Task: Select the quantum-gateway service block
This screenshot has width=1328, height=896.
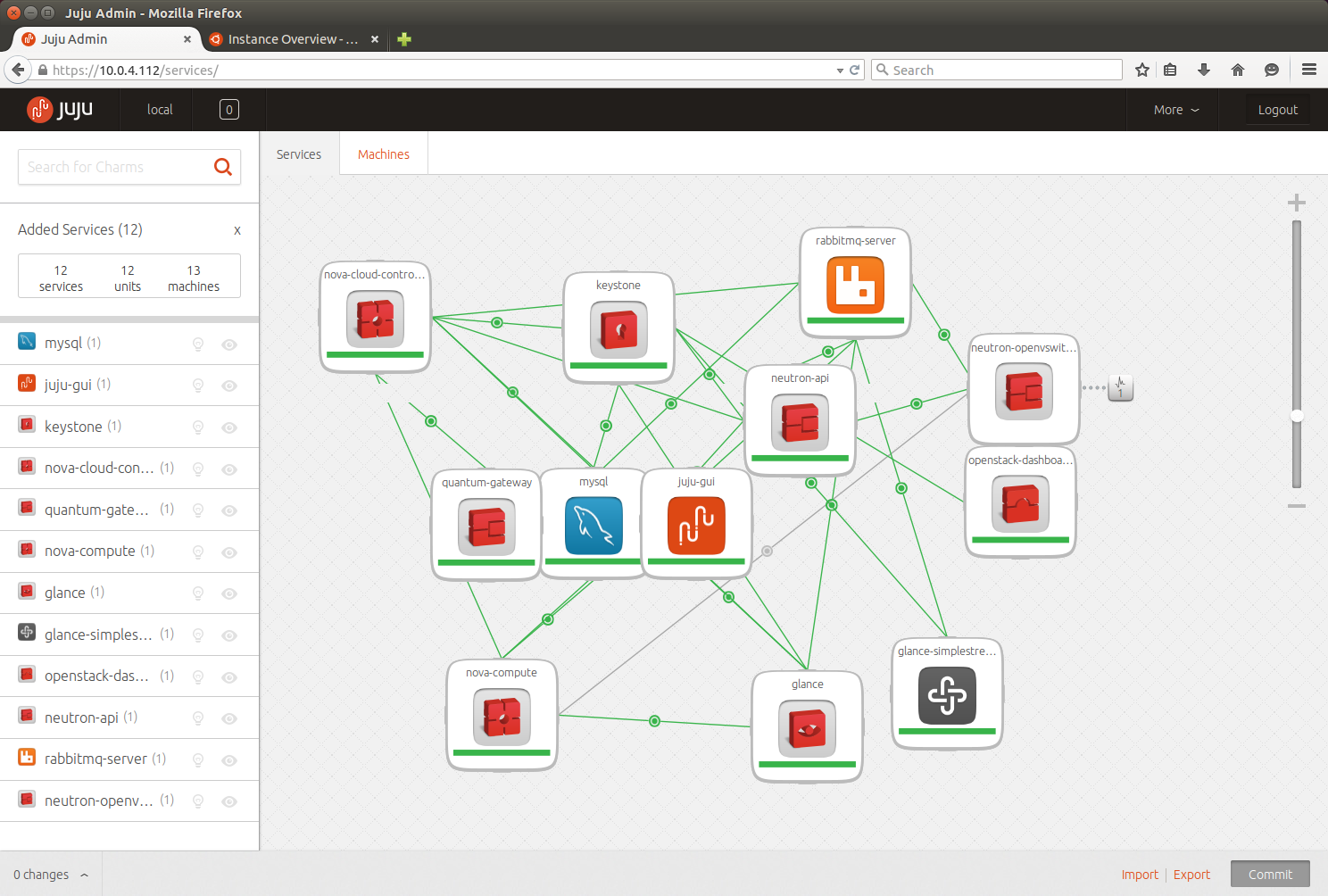Action: tap(486, 525)
